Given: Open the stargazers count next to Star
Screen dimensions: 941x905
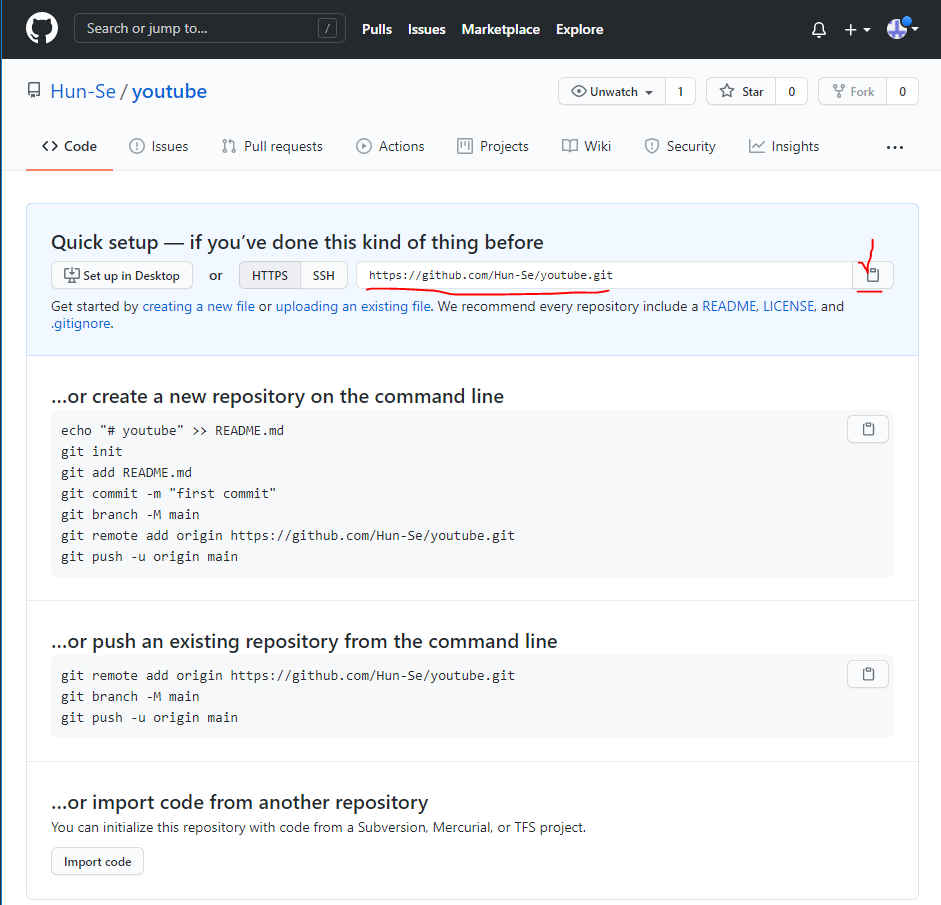Looking at the screenshot, I should click(x=792, y=91).
